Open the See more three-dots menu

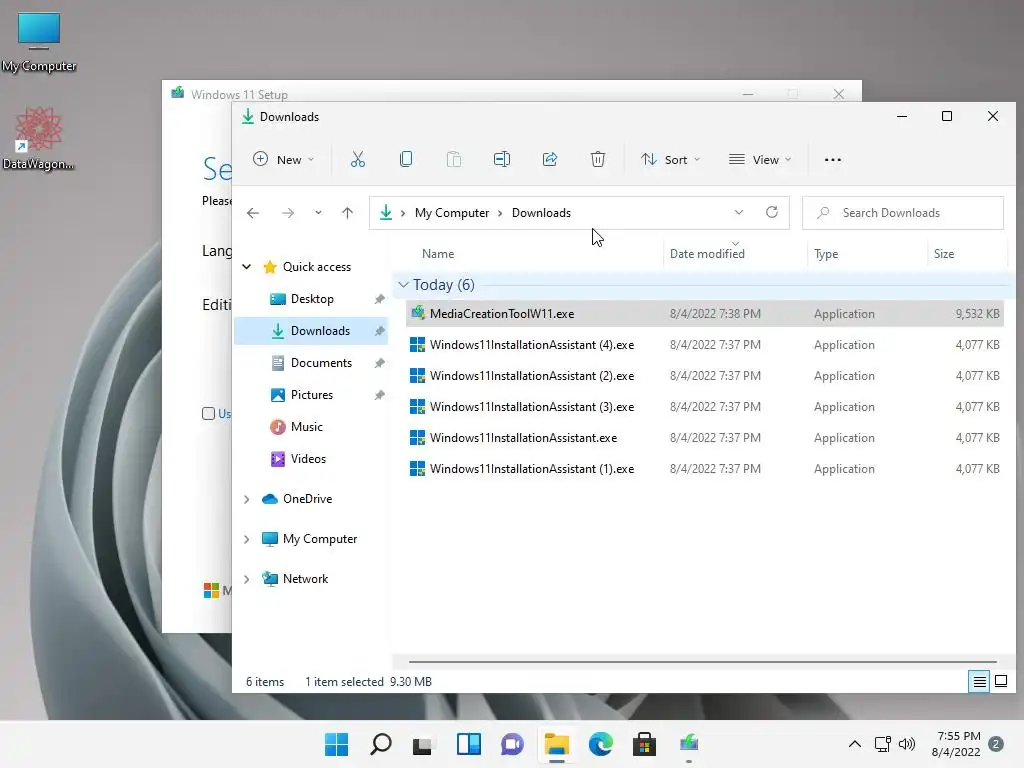833,160
